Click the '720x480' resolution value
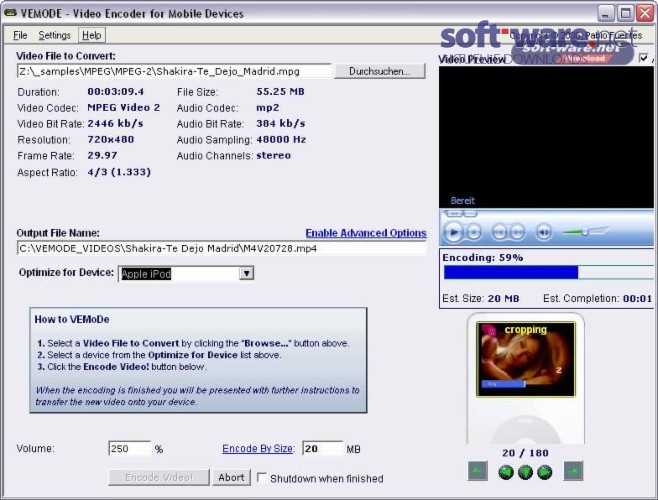The width and height of the screenshot is (658, 500). (111, 139)
